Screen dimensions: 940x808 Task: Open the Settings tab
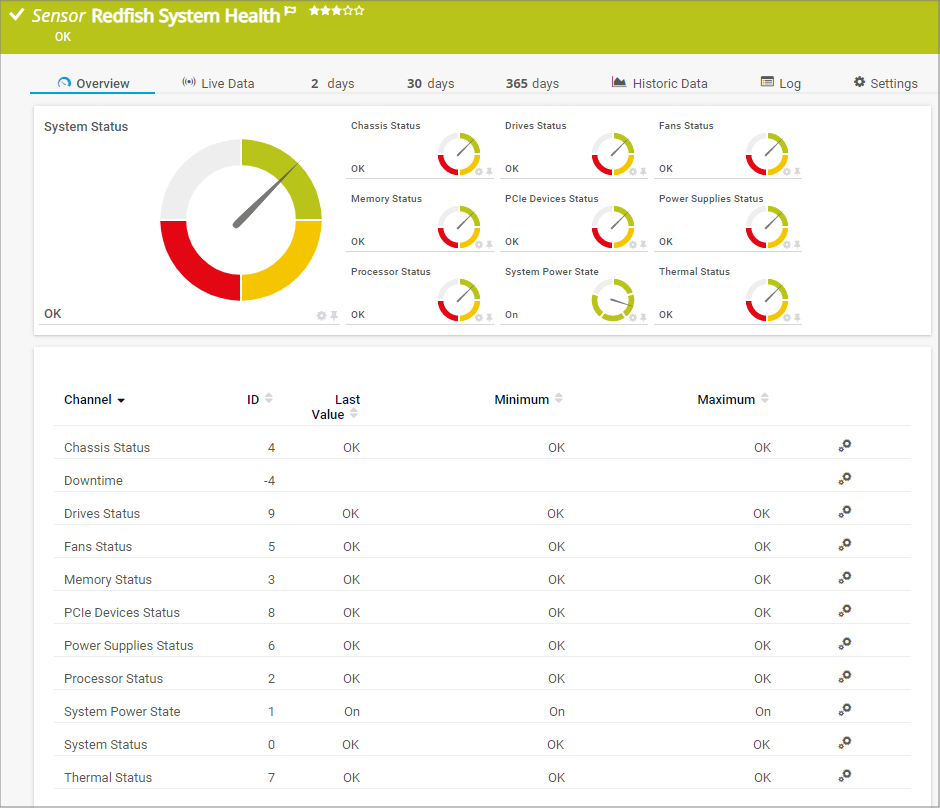tap(885, 83)
